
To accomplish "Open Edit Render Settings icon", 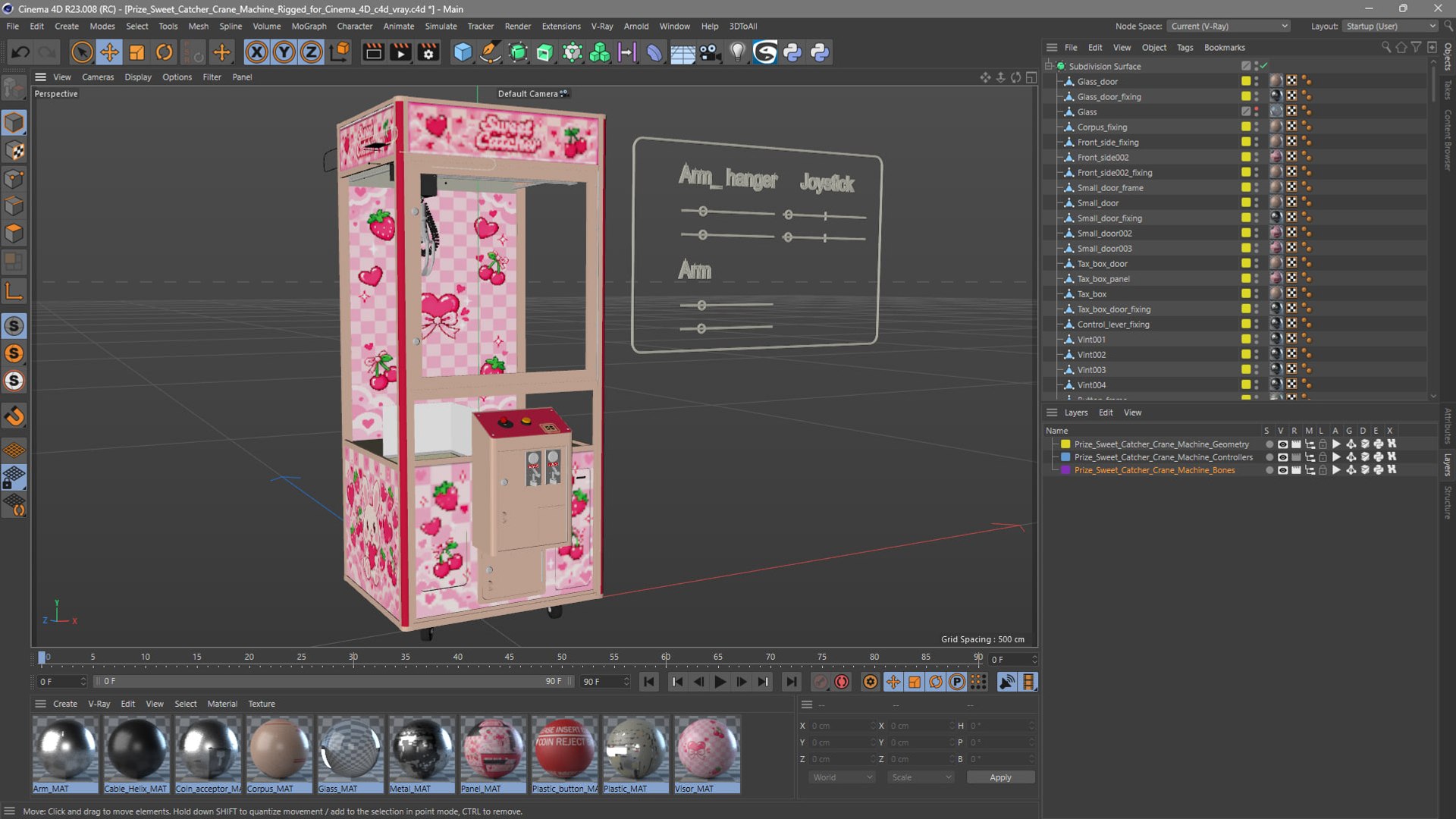I will pos(428,52).
